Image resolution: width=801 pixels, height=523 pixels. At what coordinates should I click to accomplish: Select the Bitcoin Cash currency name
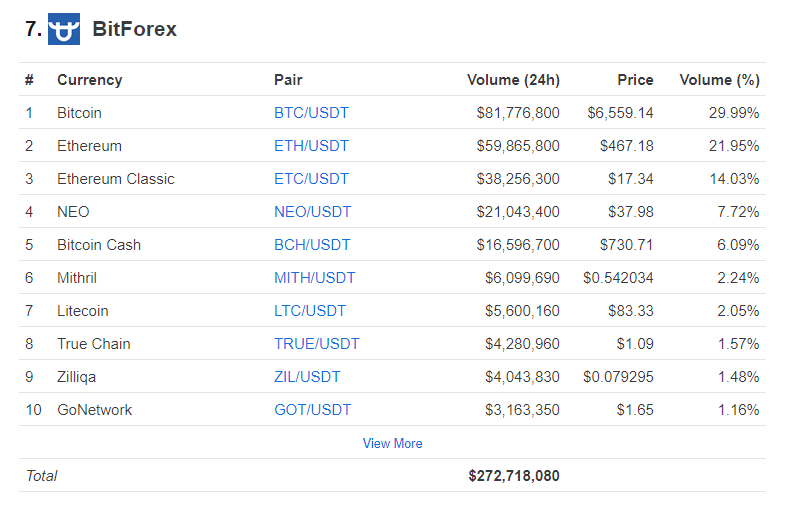pos(99,245)
